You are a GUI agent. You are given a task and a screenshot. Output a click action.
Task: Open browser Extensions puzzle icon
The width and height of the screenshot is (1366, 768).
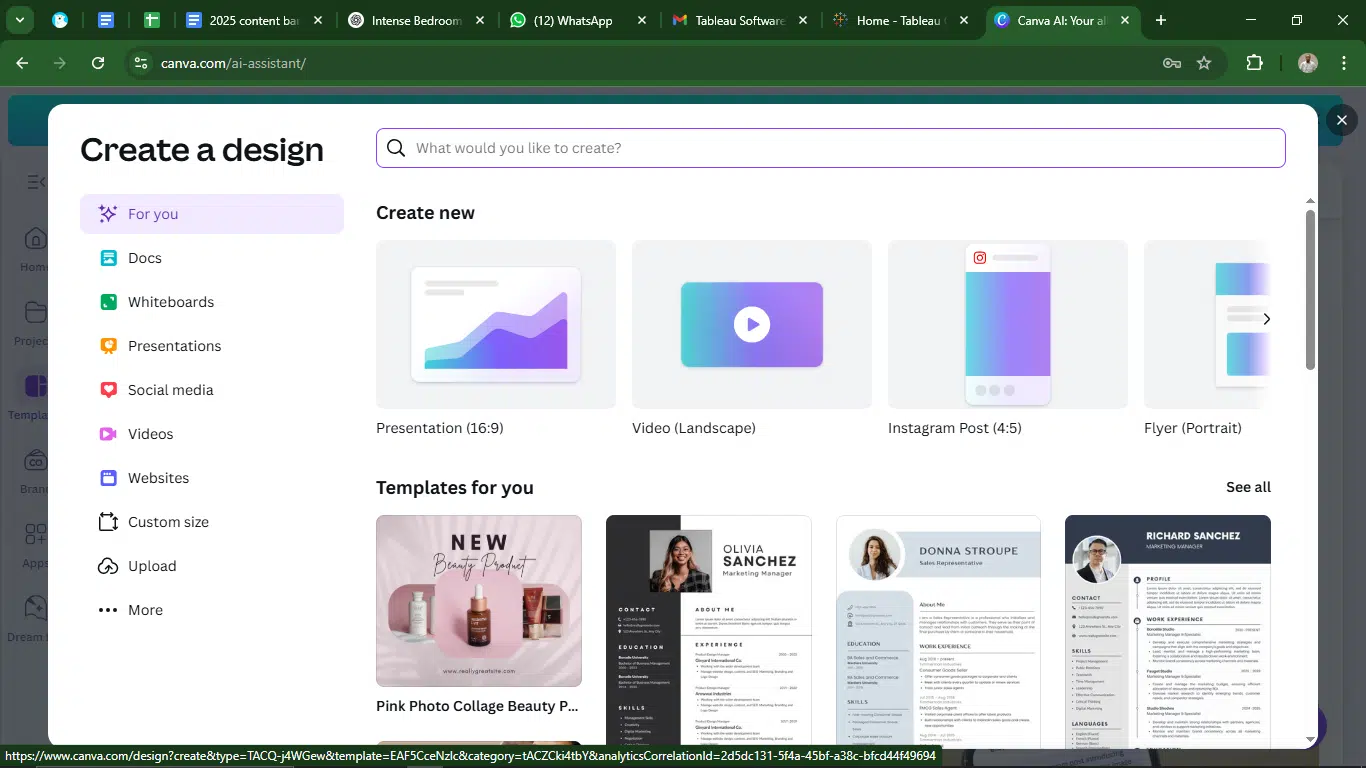1254,63
